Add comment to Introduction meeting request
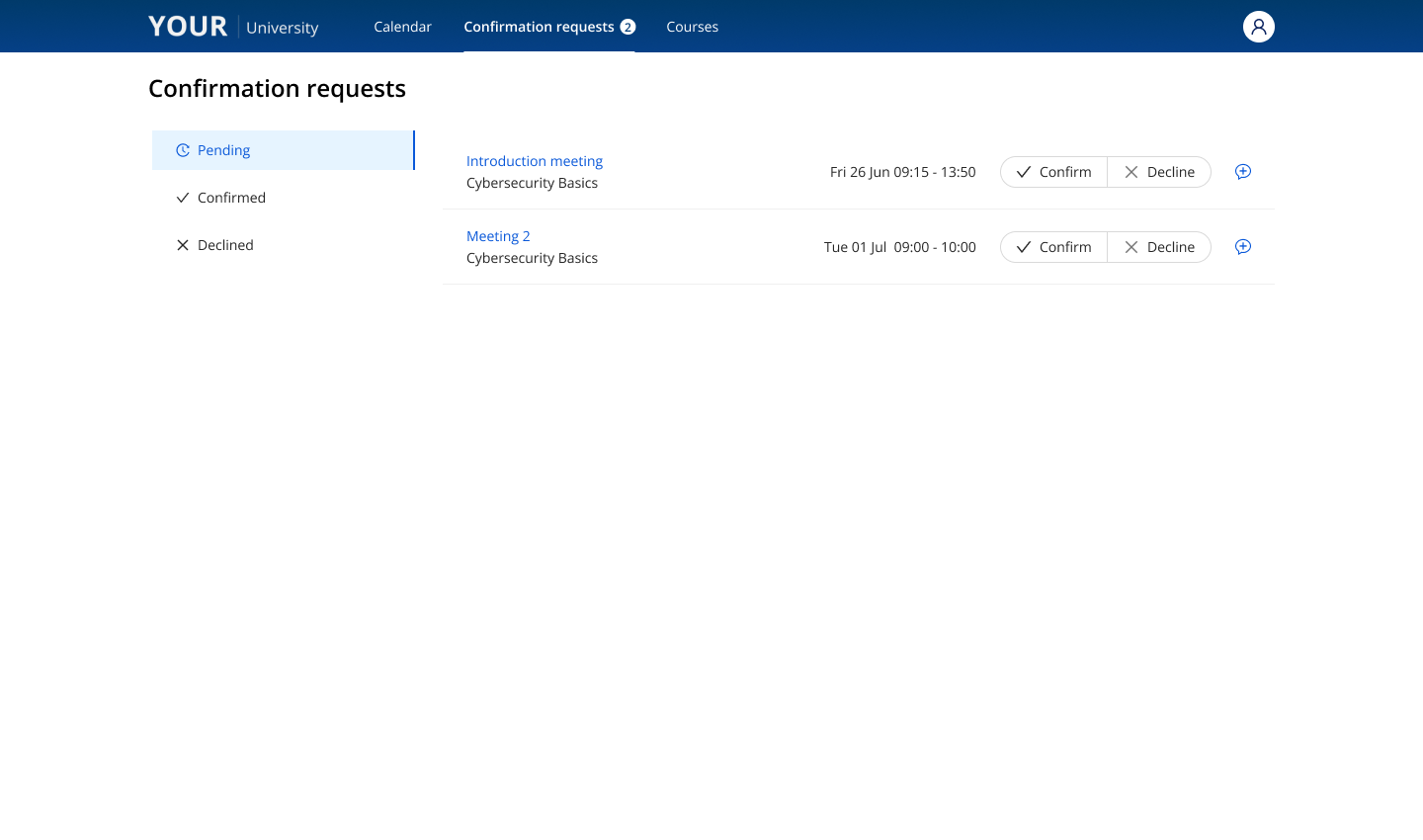This screenshot has height=840, width=1423. 1243,172
